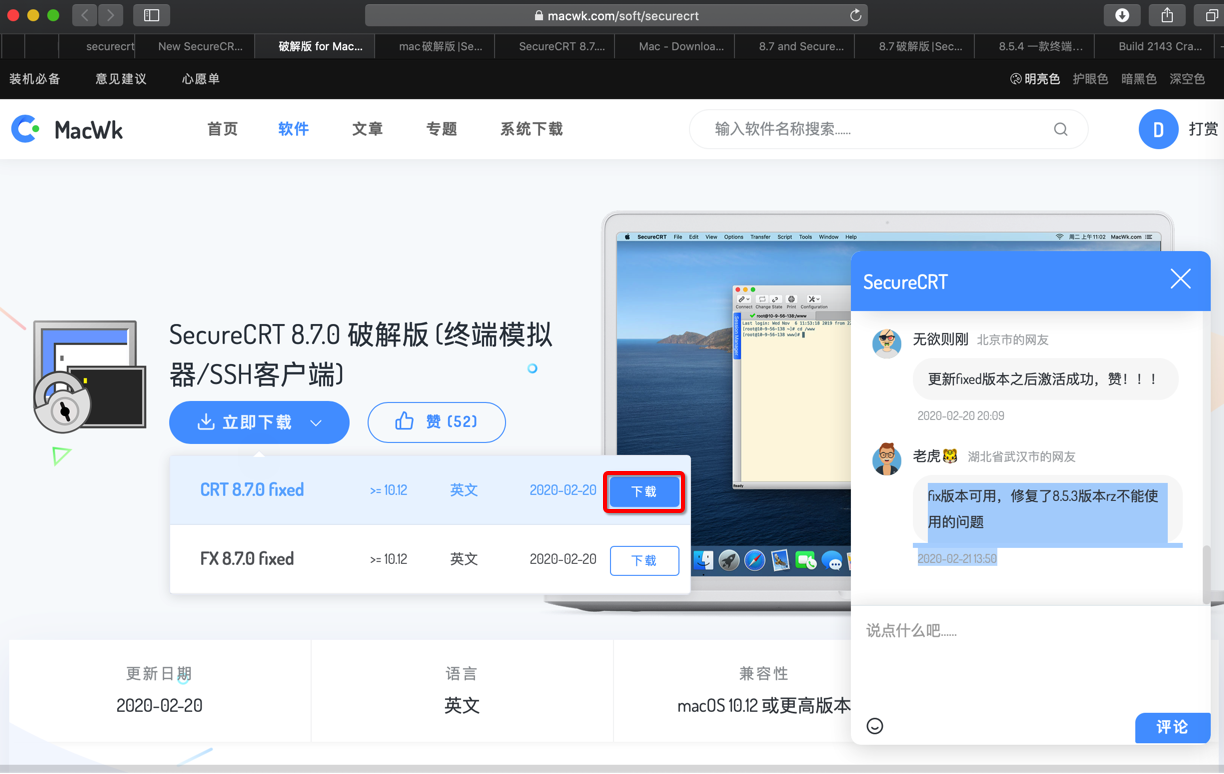Open the 心愿单 wishlist link
This screenshot has height=774, width=1224.
[x=201, y=79]
